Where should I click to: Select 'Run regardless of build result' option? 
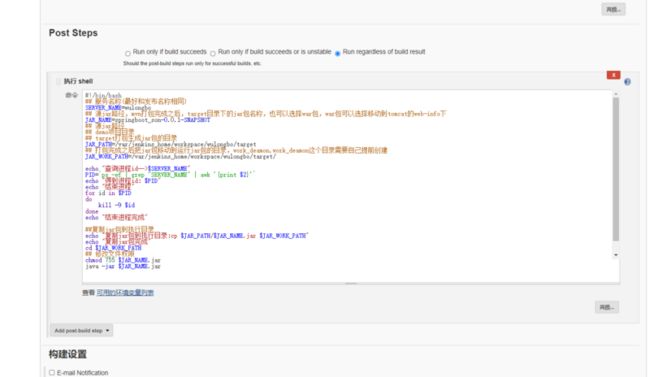click(337, 54)
